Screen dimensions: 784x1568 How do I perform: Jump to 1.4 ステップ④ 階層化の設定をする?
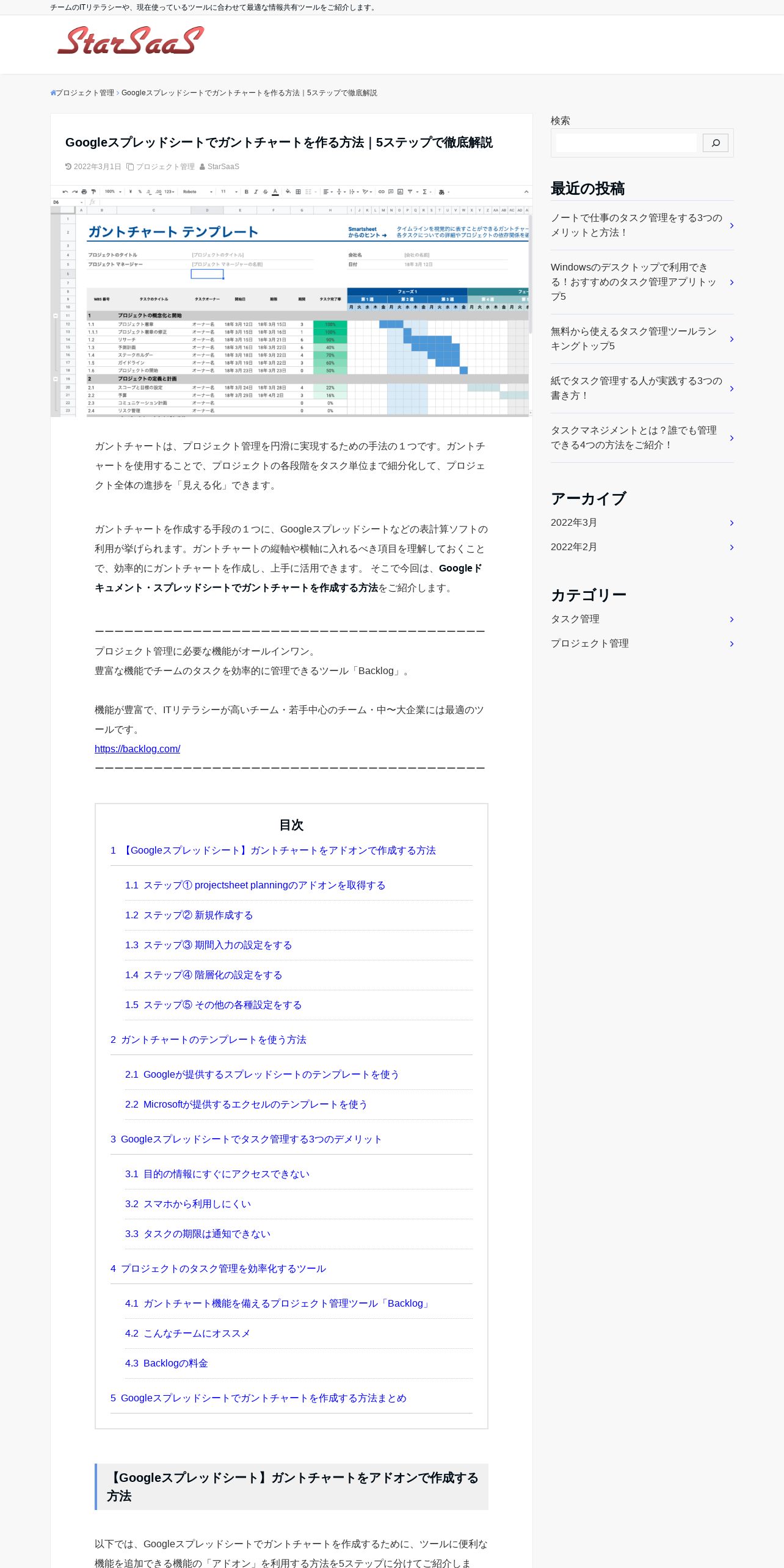point(203,975)
